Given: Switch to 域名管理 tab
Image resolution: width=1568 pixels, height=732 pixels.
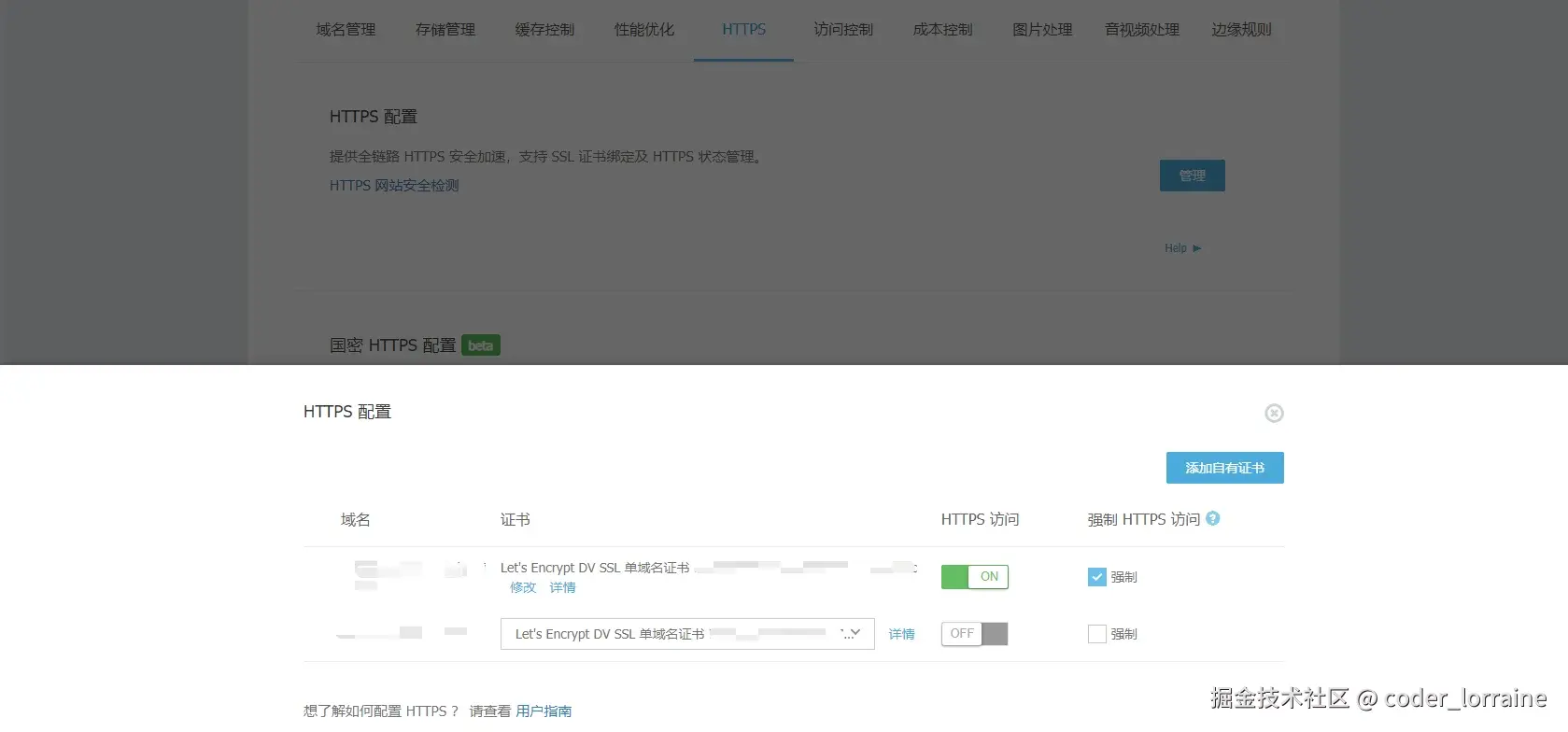Looking at the screenshot, I should click(346, 30).
